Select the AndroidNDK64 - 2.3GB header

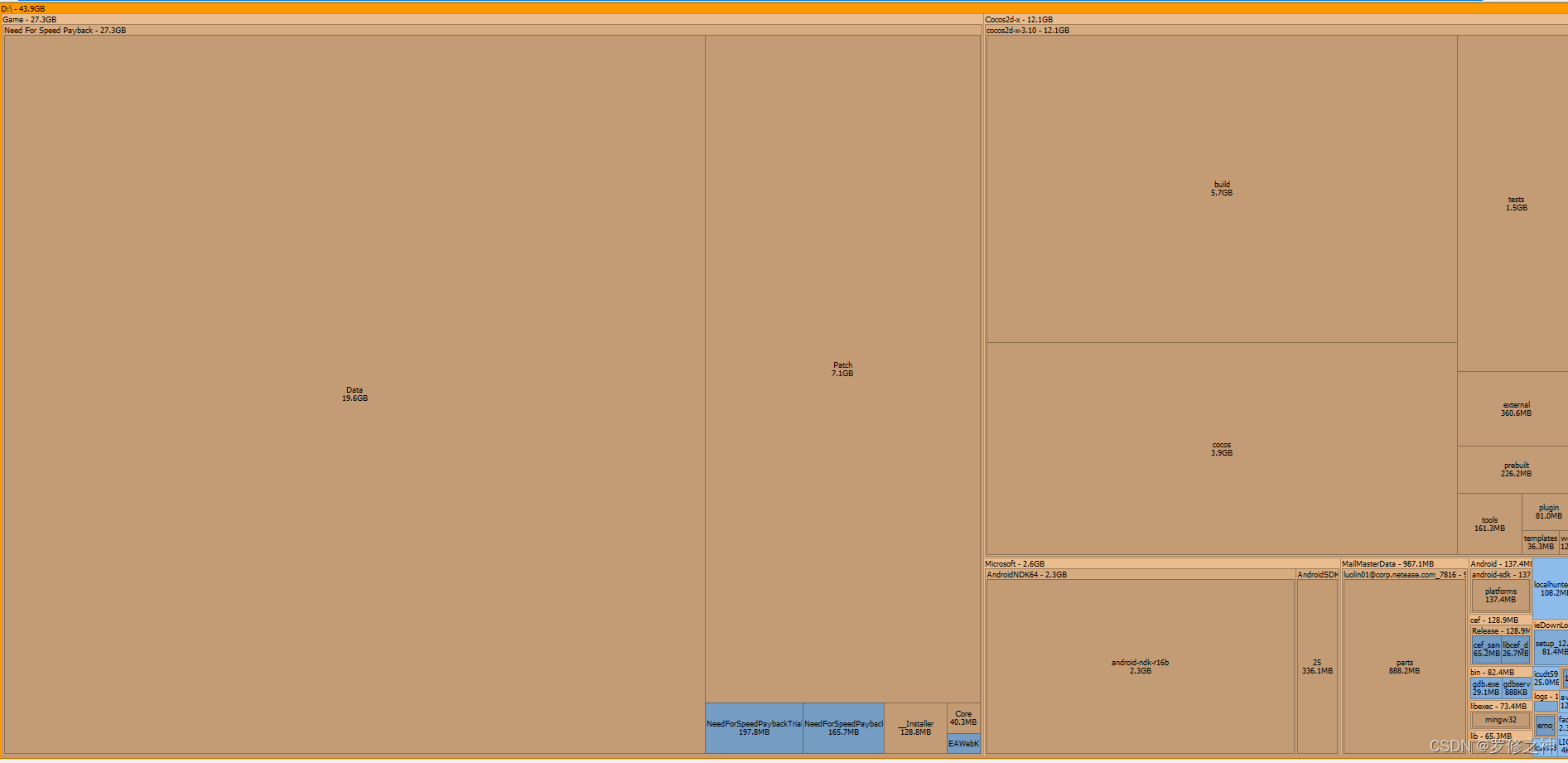point(1141,574)
